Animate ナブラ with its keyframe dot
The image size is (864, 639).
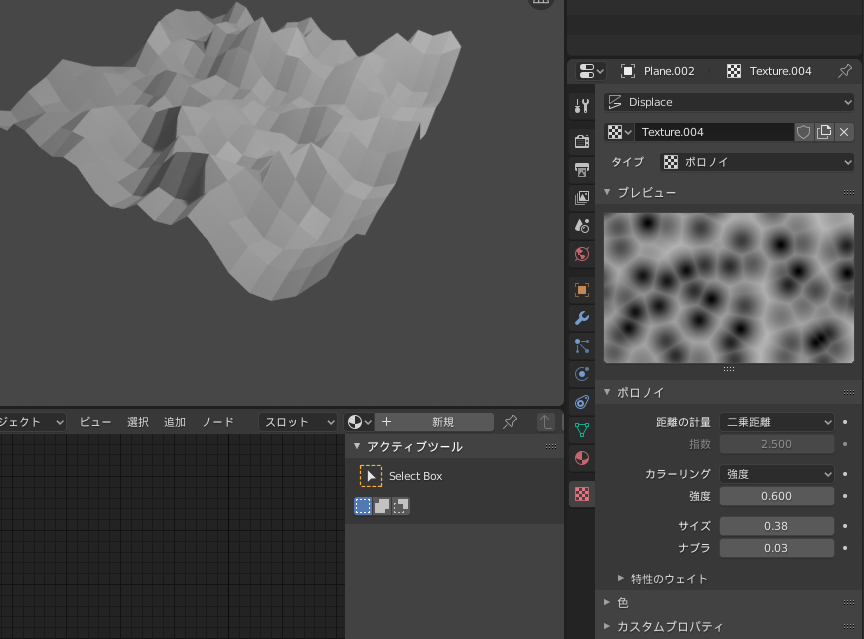(x=845, y=548)
